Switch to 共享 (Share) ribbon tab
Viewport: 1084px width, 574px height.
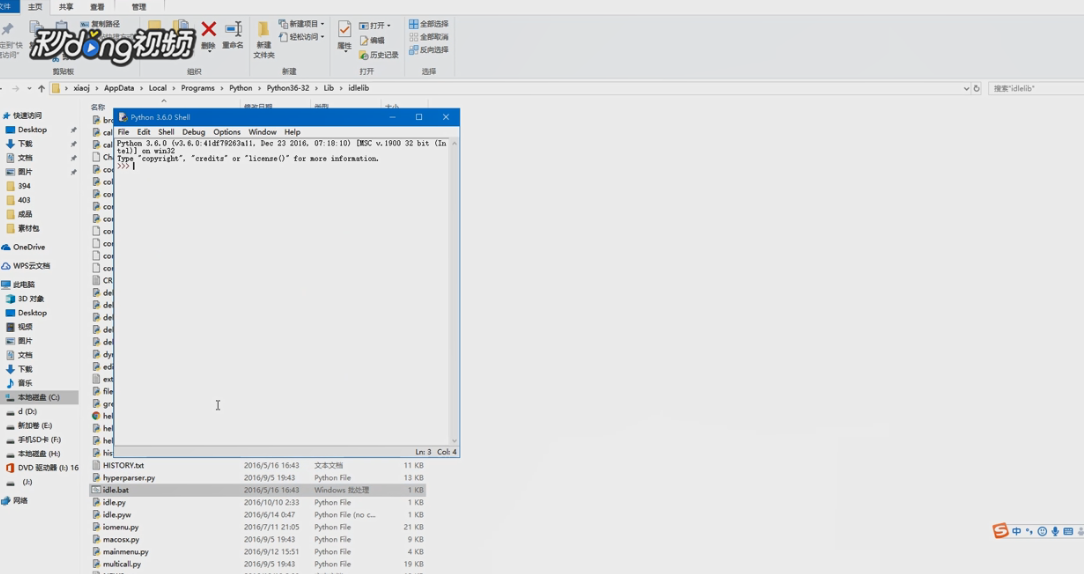(x=66, y=7)
